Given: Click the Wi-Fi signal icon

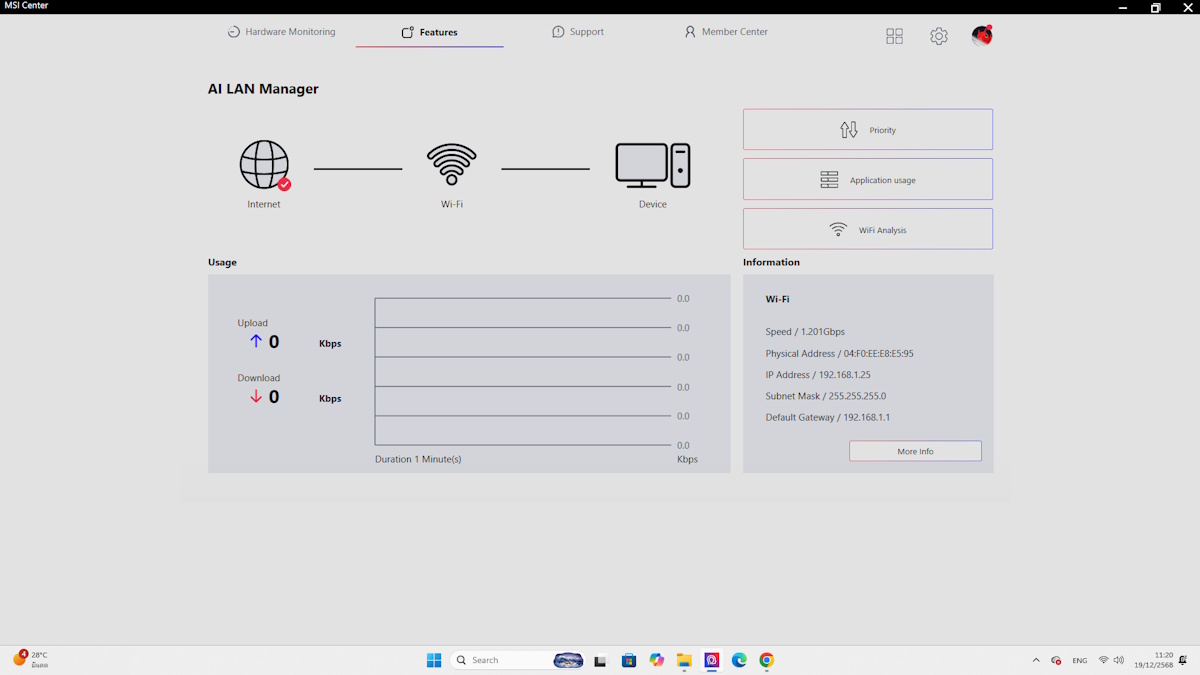Looking at the screenshot, I should (452, 165).
